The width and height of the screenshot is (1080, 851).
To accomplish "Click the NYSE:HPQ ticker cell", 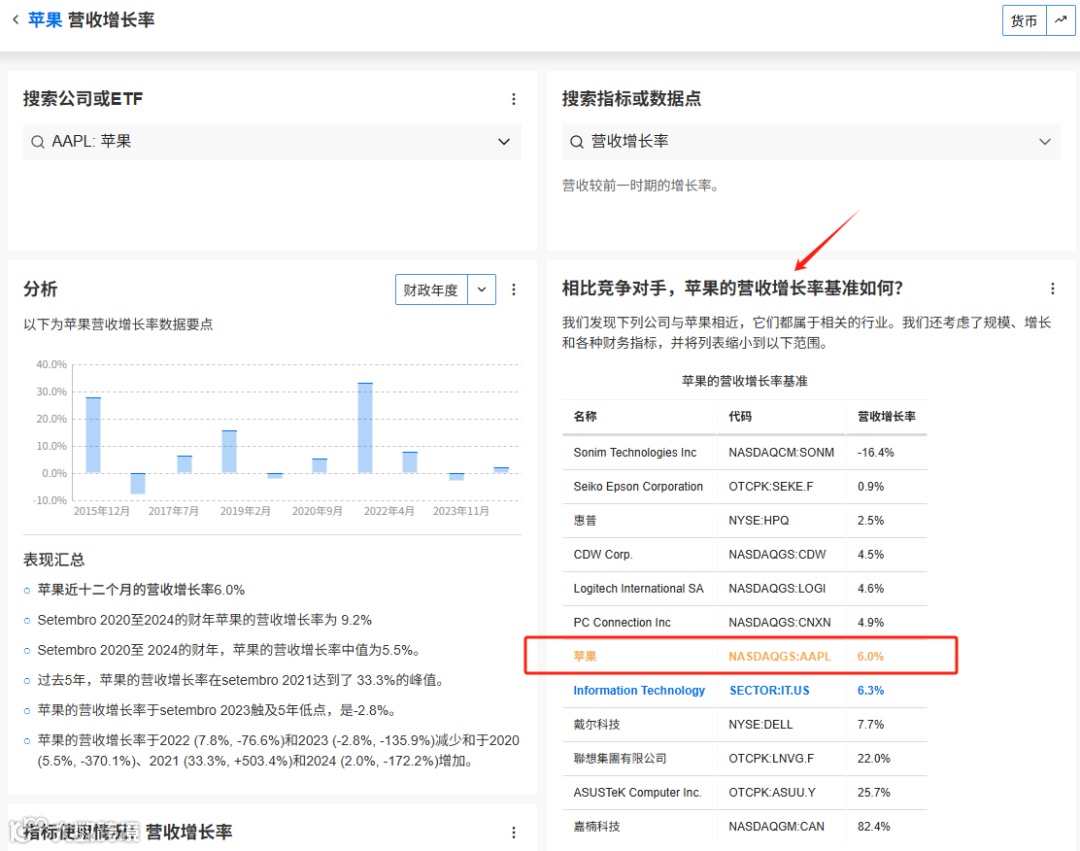I will (x=758, y=521).
